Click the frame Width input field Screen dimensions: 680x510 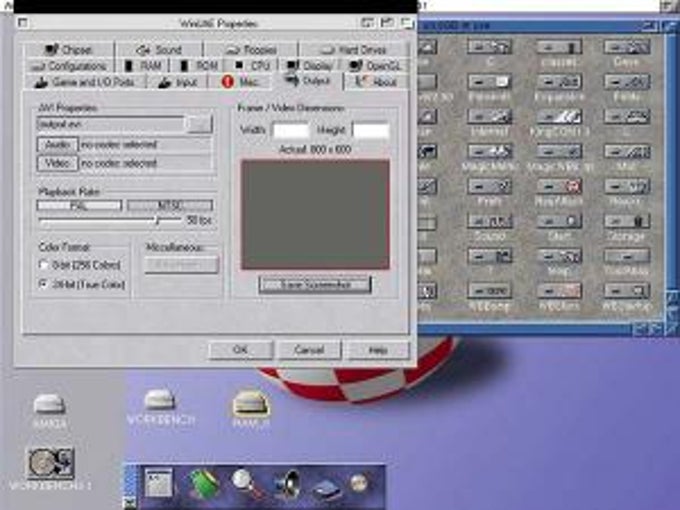pyautogui.click(x=291, y=130)
